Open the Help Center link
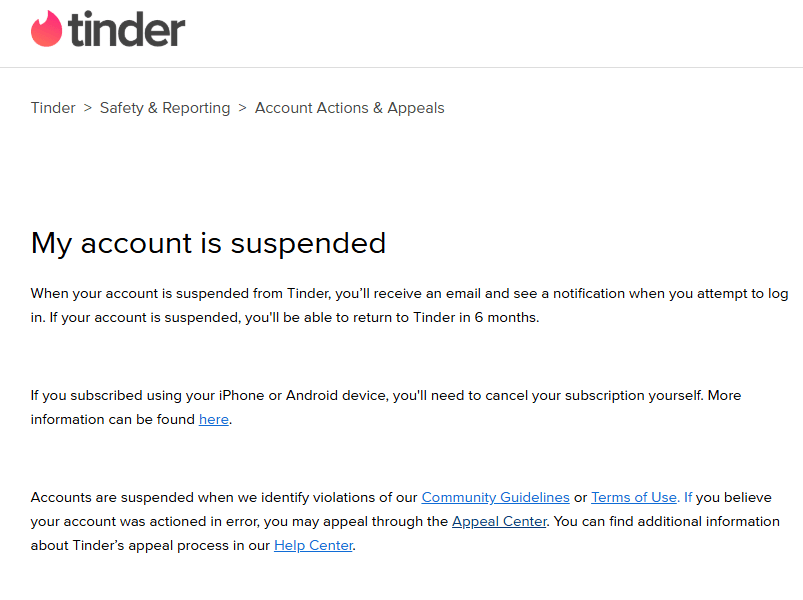 (313, 545)
